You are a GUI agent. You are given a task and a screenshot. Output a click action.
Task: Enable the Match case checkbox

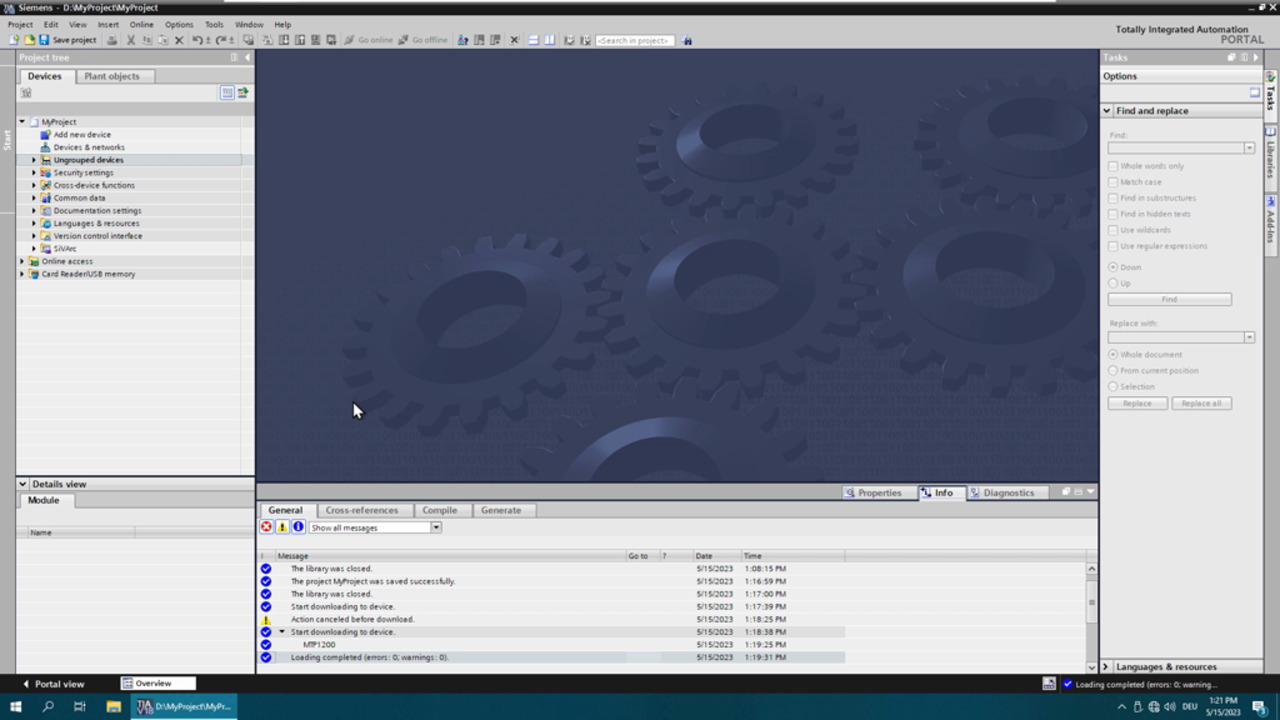(1113, 182)
